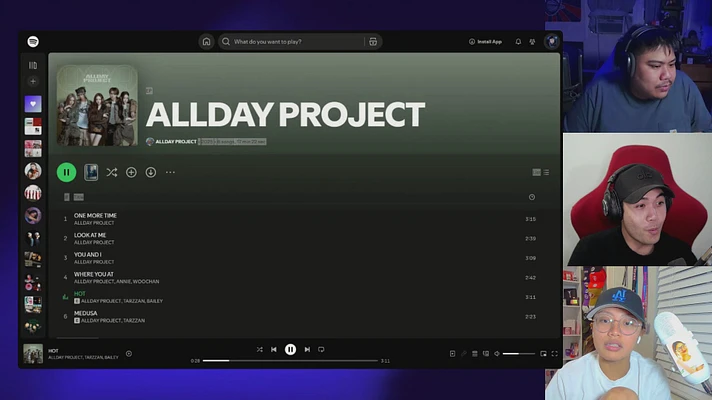712x400 pixels.
Task: Open more options for the album
Action: pyautogui.click(x=170, y=173)
